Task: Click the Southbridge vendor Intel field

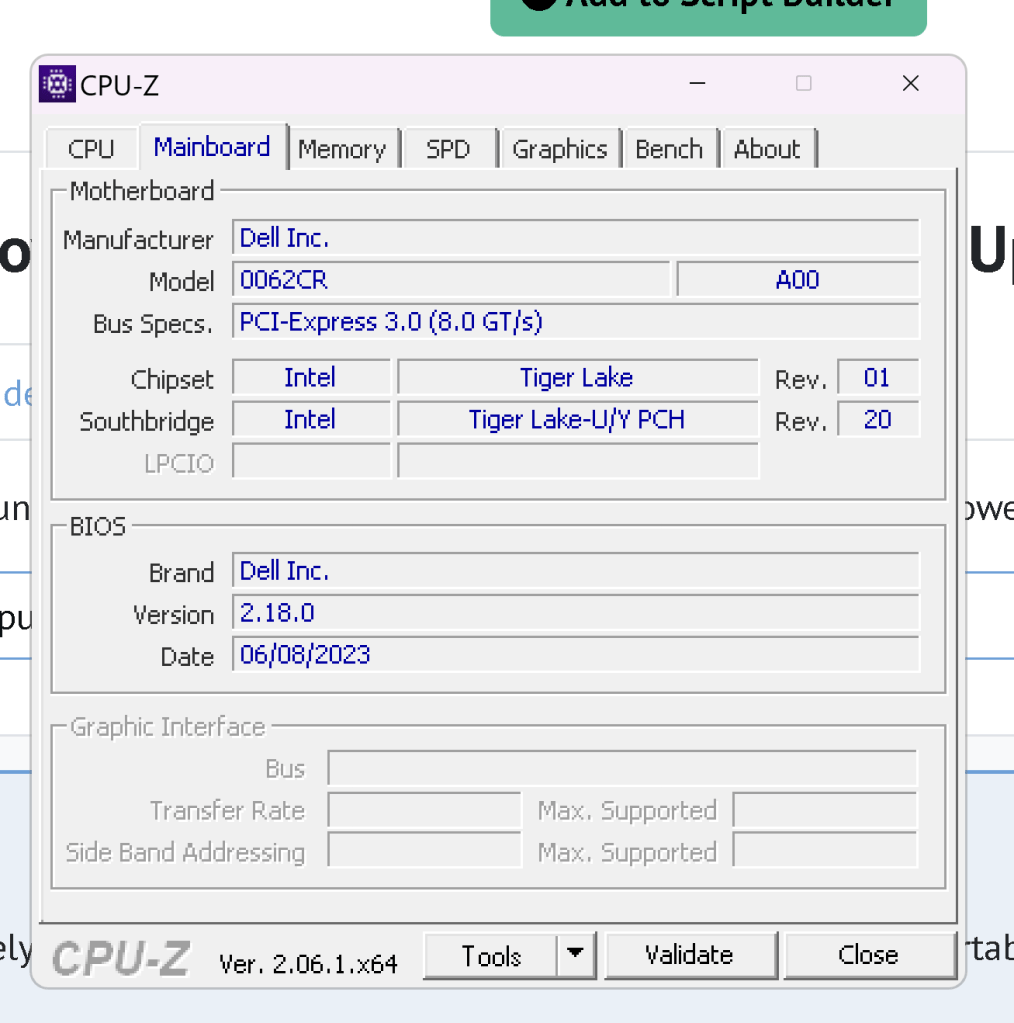Action: [x=311, y=420]
